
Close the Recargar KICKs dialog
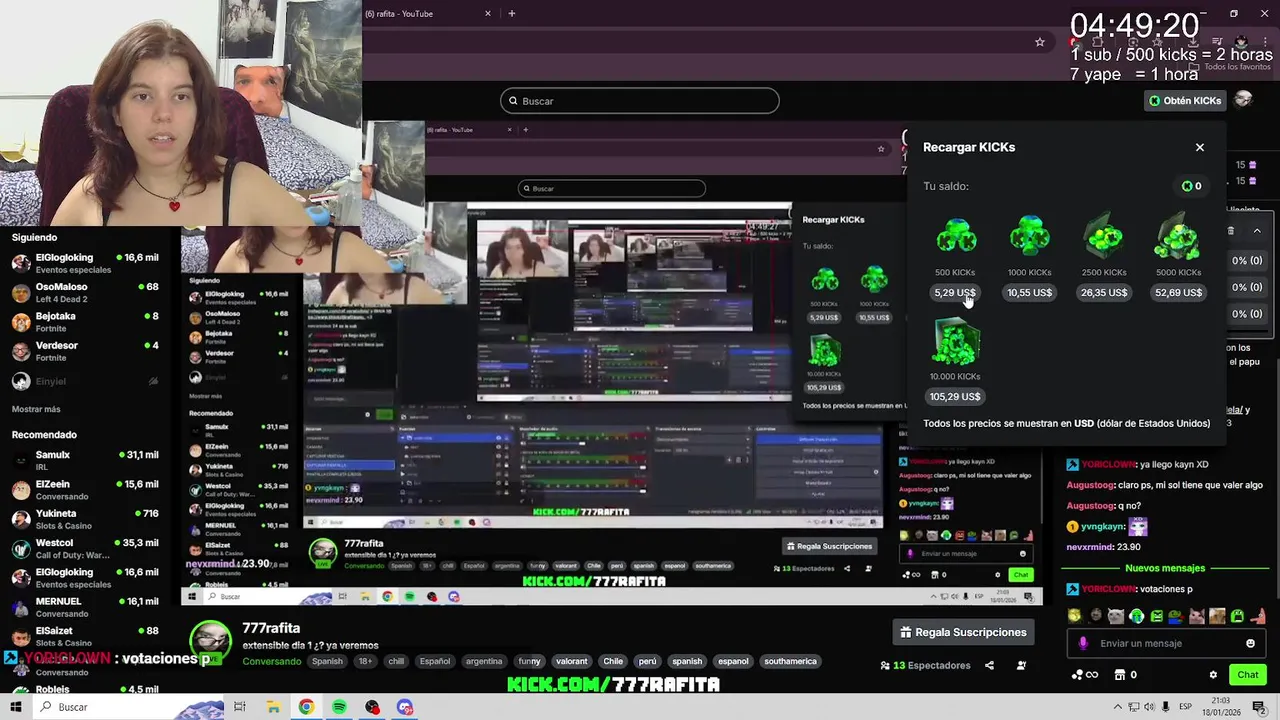pos(1200,147)
